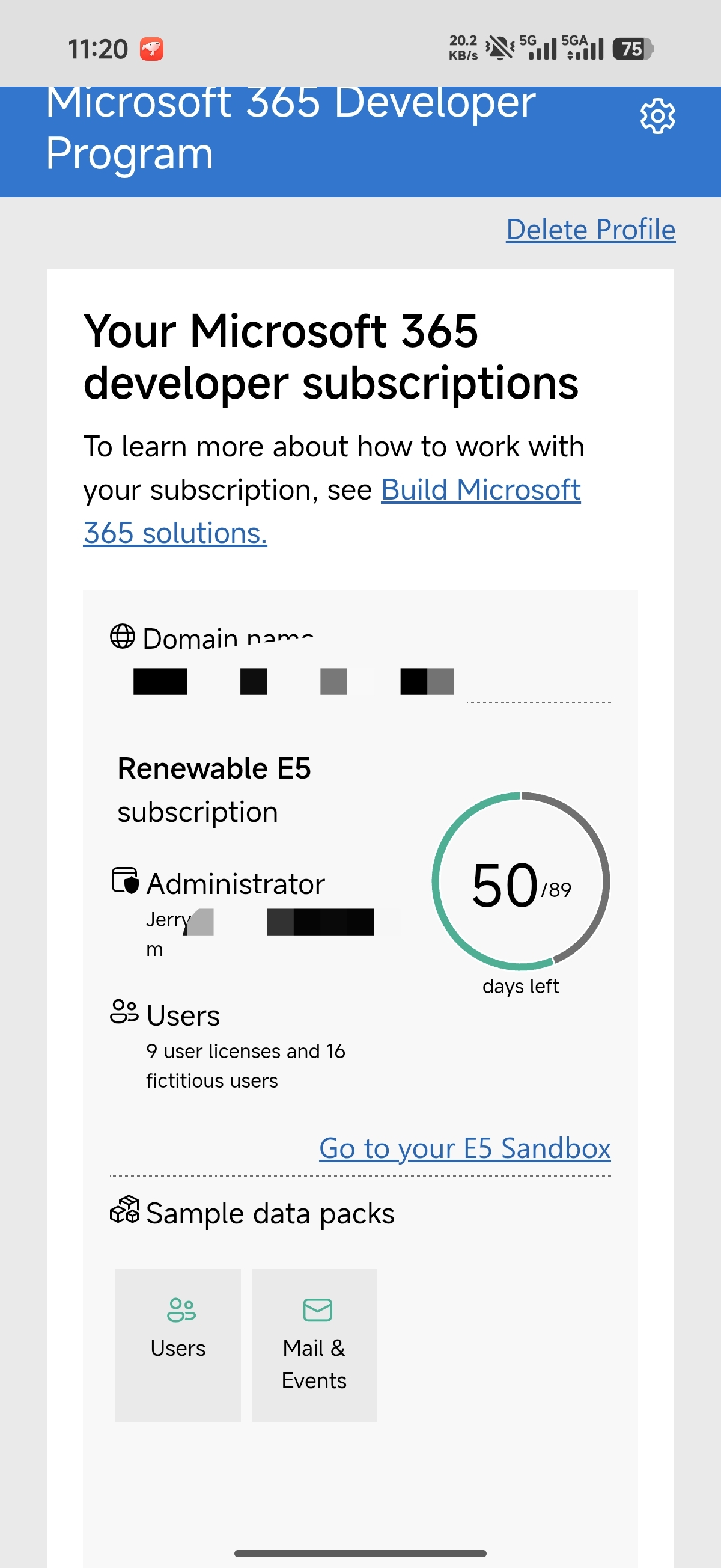
Task: Tap the Sample data packs boxes icon
Action: click(124, 1209)
